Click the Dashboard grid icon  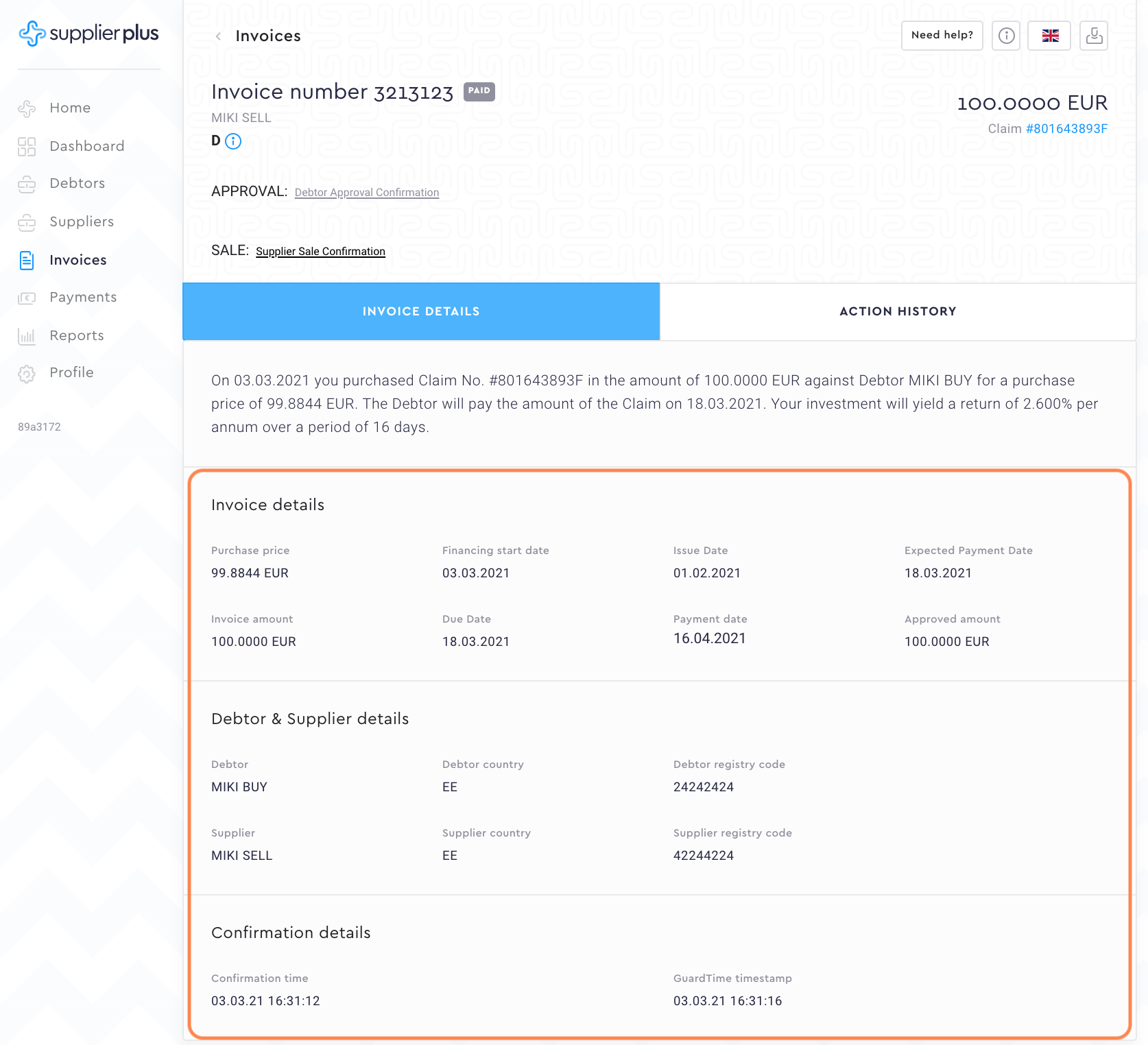tap(27, 147)
